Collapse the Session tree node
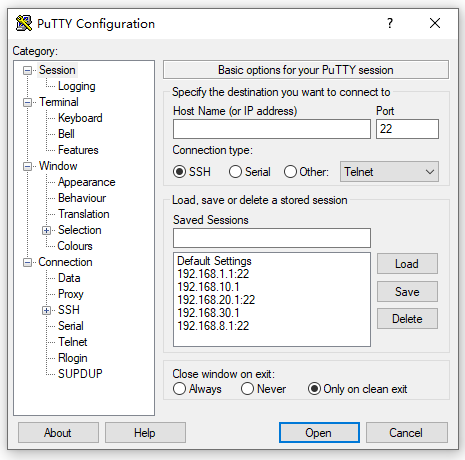Image resolution: width=465 pixels, height=460 pixels. [27, 70]
